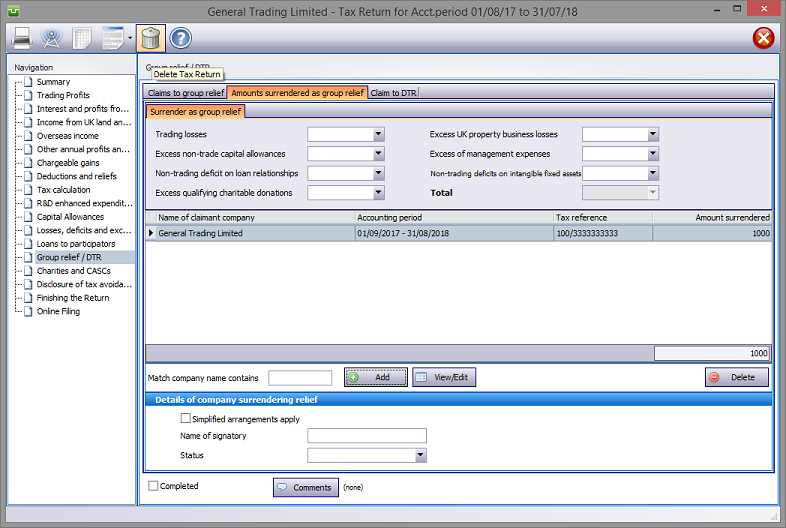Viewport: 786px width, 528px height.
Task: Click the broadcast antenna toolbar icon
Action: (51, 39)
